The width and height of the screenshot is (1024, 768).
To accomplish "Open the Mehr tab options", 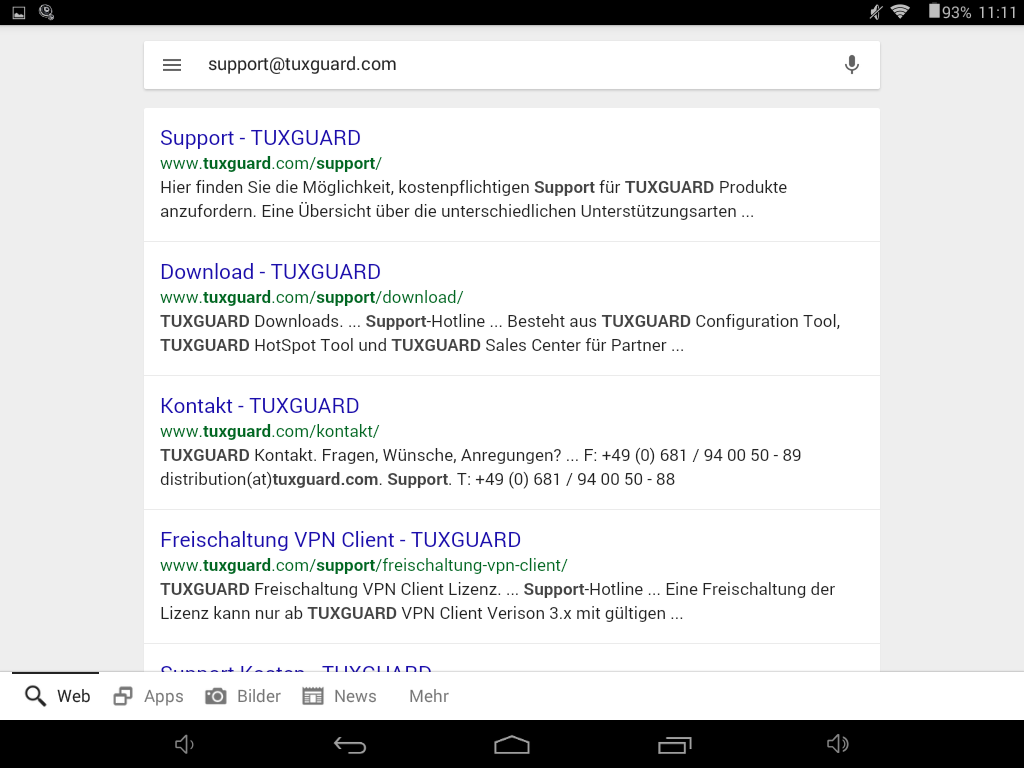I will pyautogui.click(x=428, y=696).
